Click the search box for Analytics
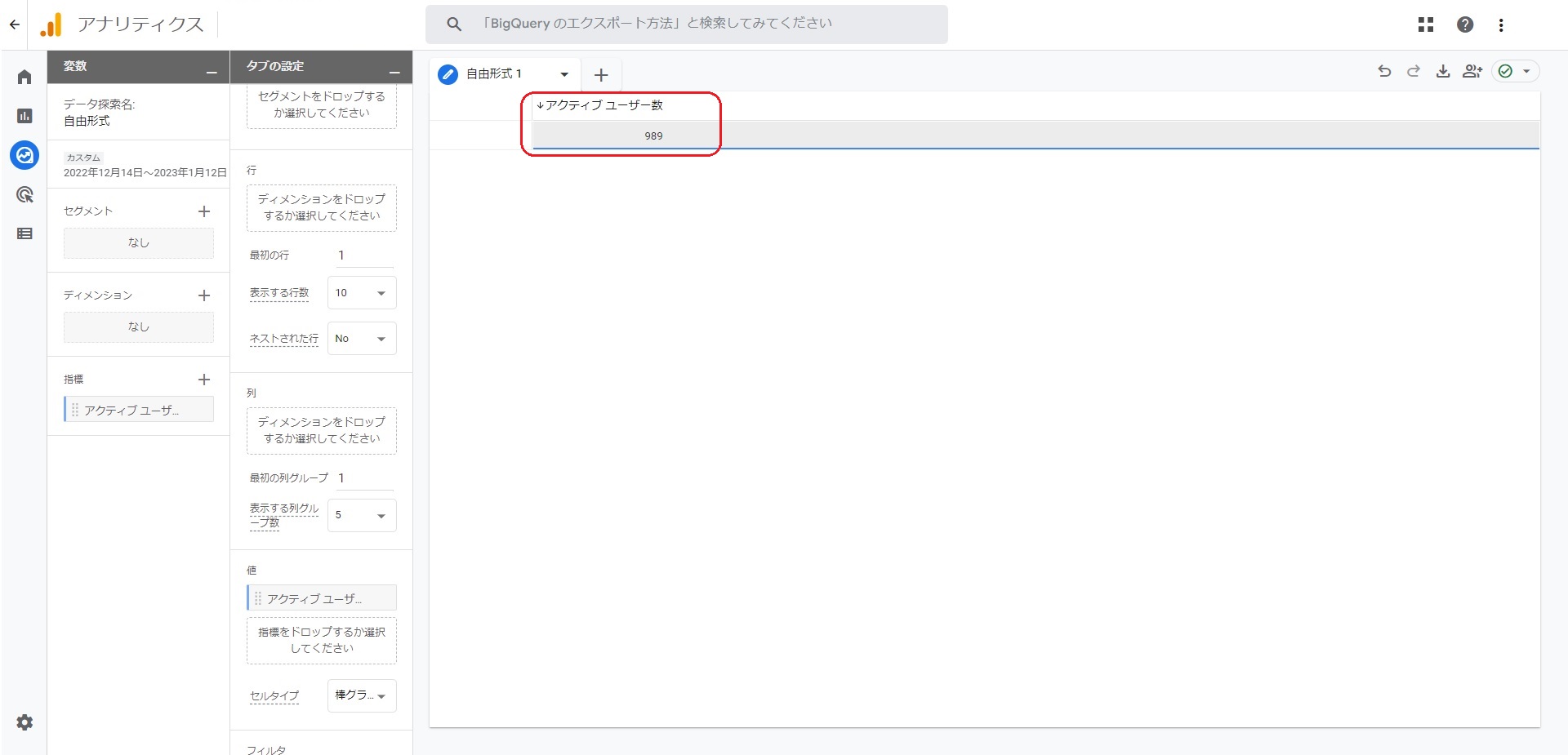1568x755 pixels. (x=686, y=24)
